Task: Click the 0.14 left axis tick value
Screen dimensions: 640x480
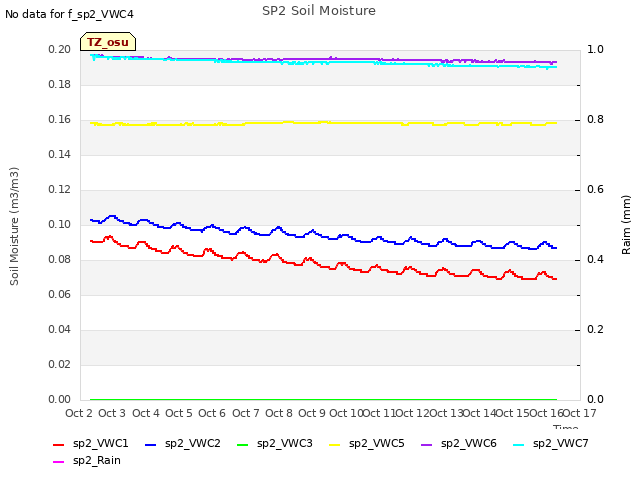Action: coord(60,155)
